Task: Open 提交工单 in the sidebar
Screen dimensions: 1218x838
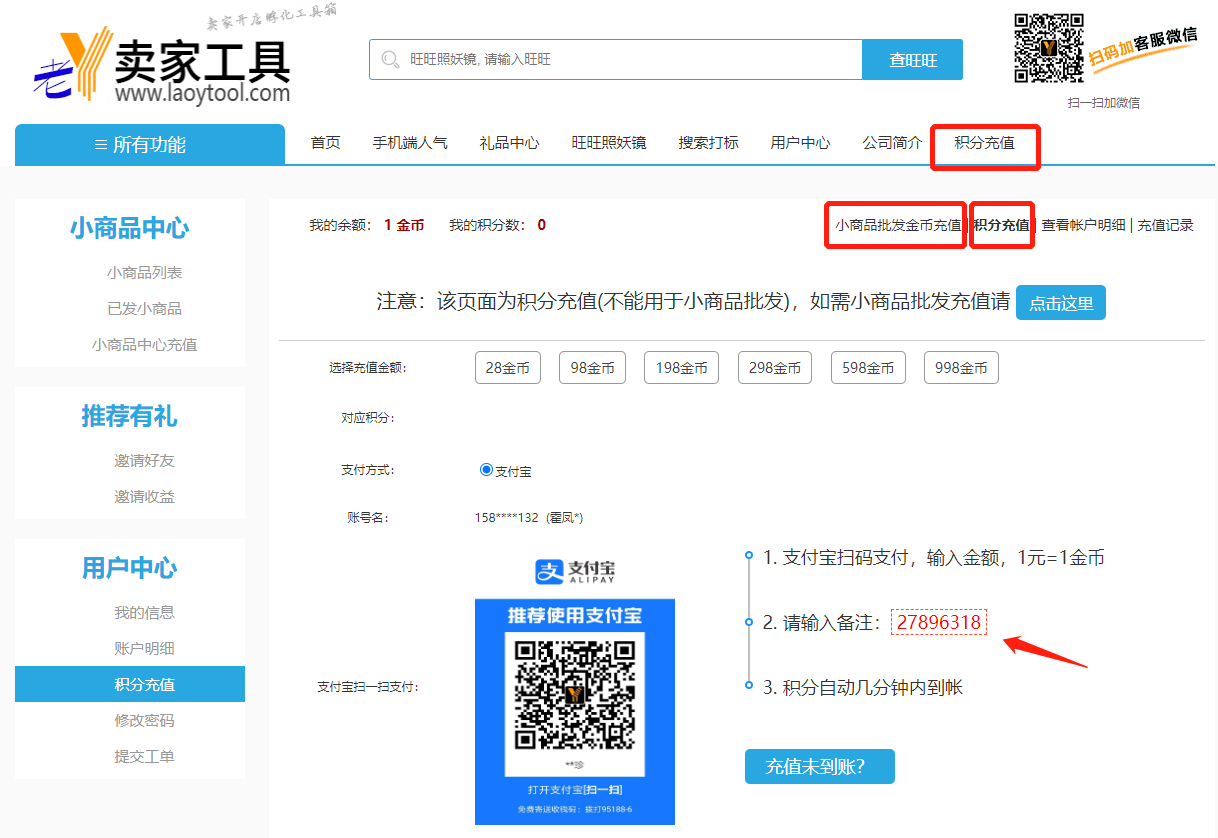Action: 145,757
